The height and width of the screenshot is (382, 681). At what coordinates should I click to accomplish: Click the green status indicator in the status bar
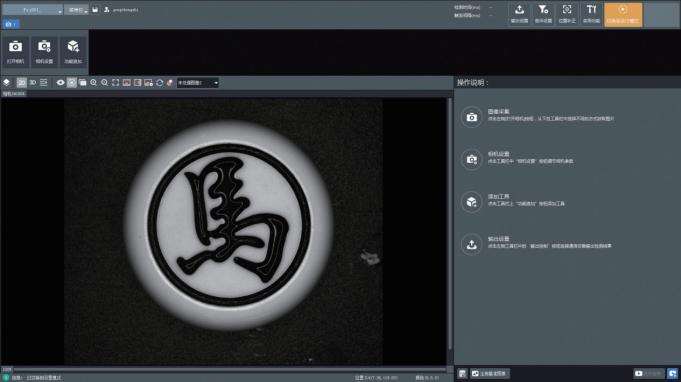click(6, 378)
